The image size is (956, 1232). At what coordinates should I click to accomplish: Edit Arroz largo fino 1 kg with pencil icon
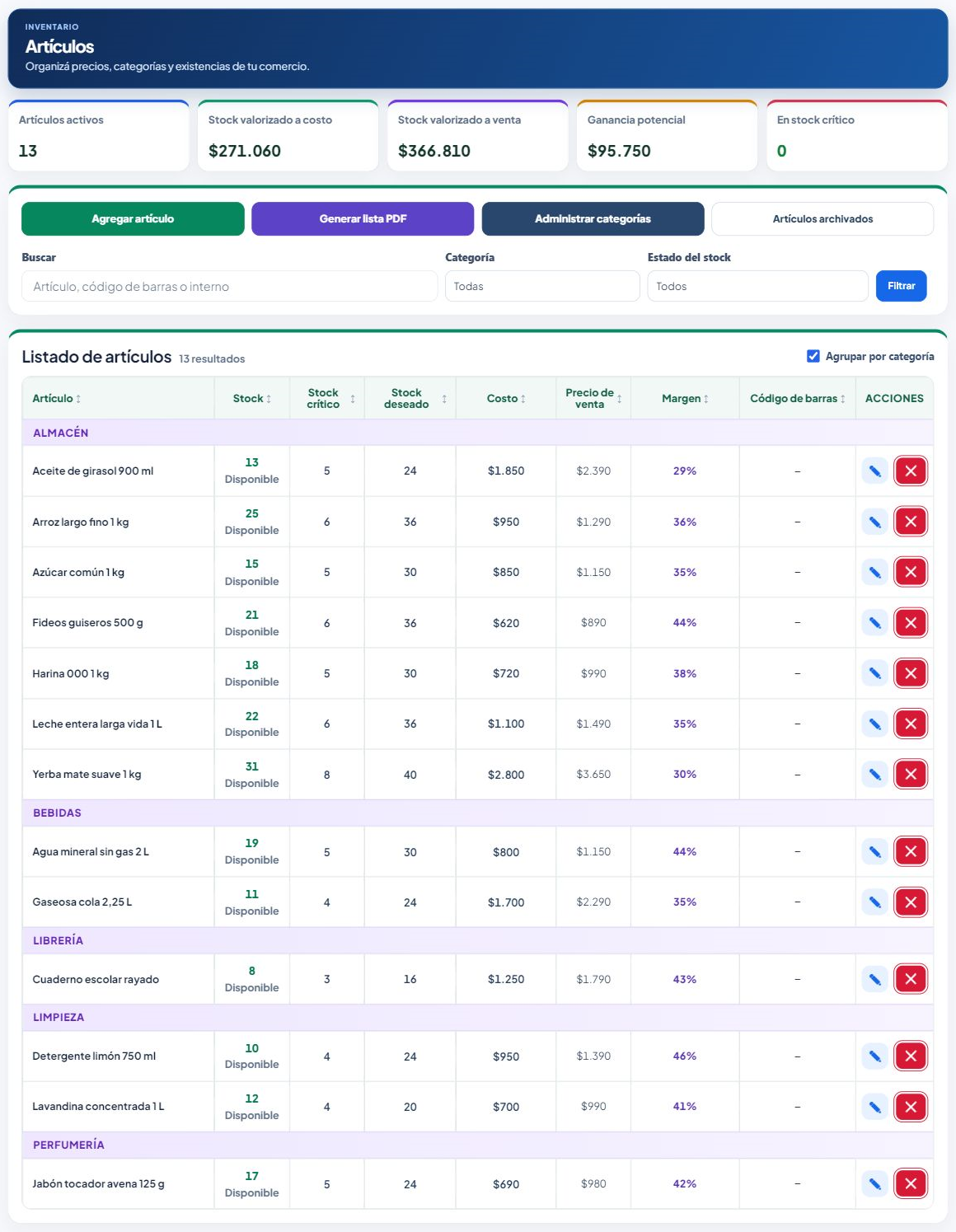point(874,522)
